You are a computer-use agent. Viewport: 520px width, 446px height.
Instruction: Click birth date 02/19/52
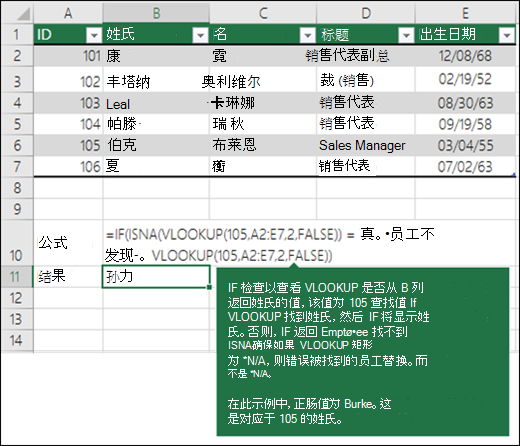pos(465,80)
